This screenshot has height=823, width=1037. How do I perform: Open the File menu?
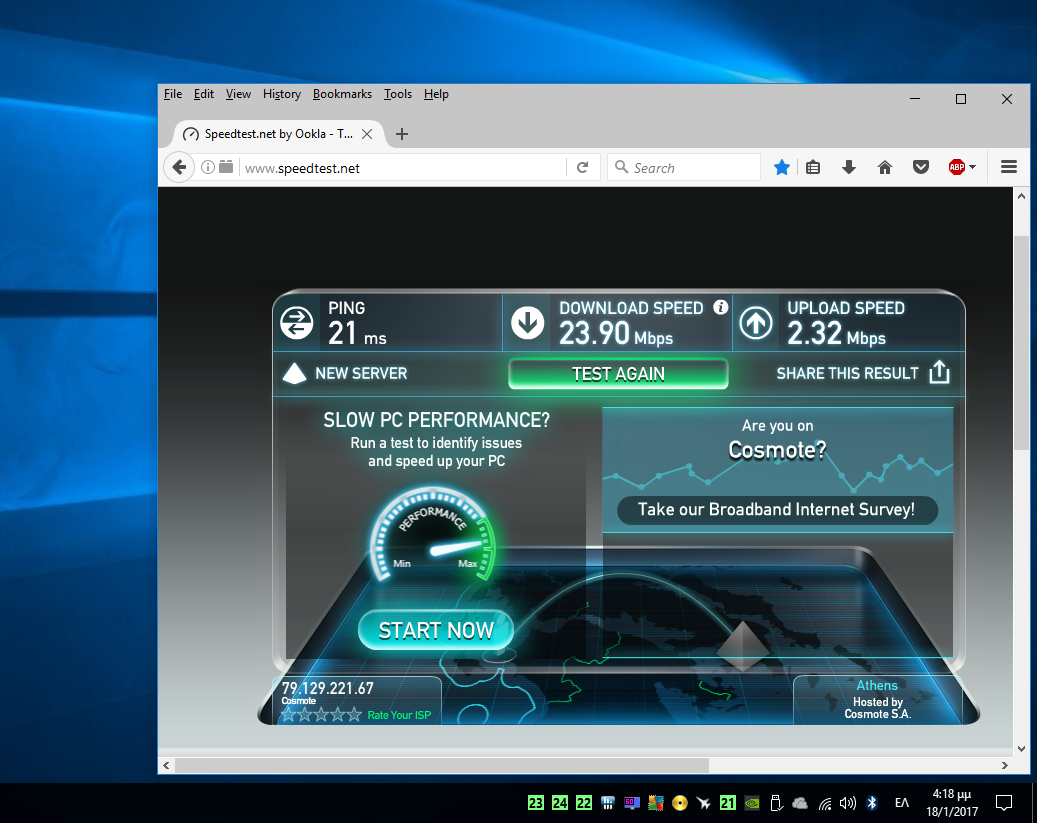pos(173,94)
